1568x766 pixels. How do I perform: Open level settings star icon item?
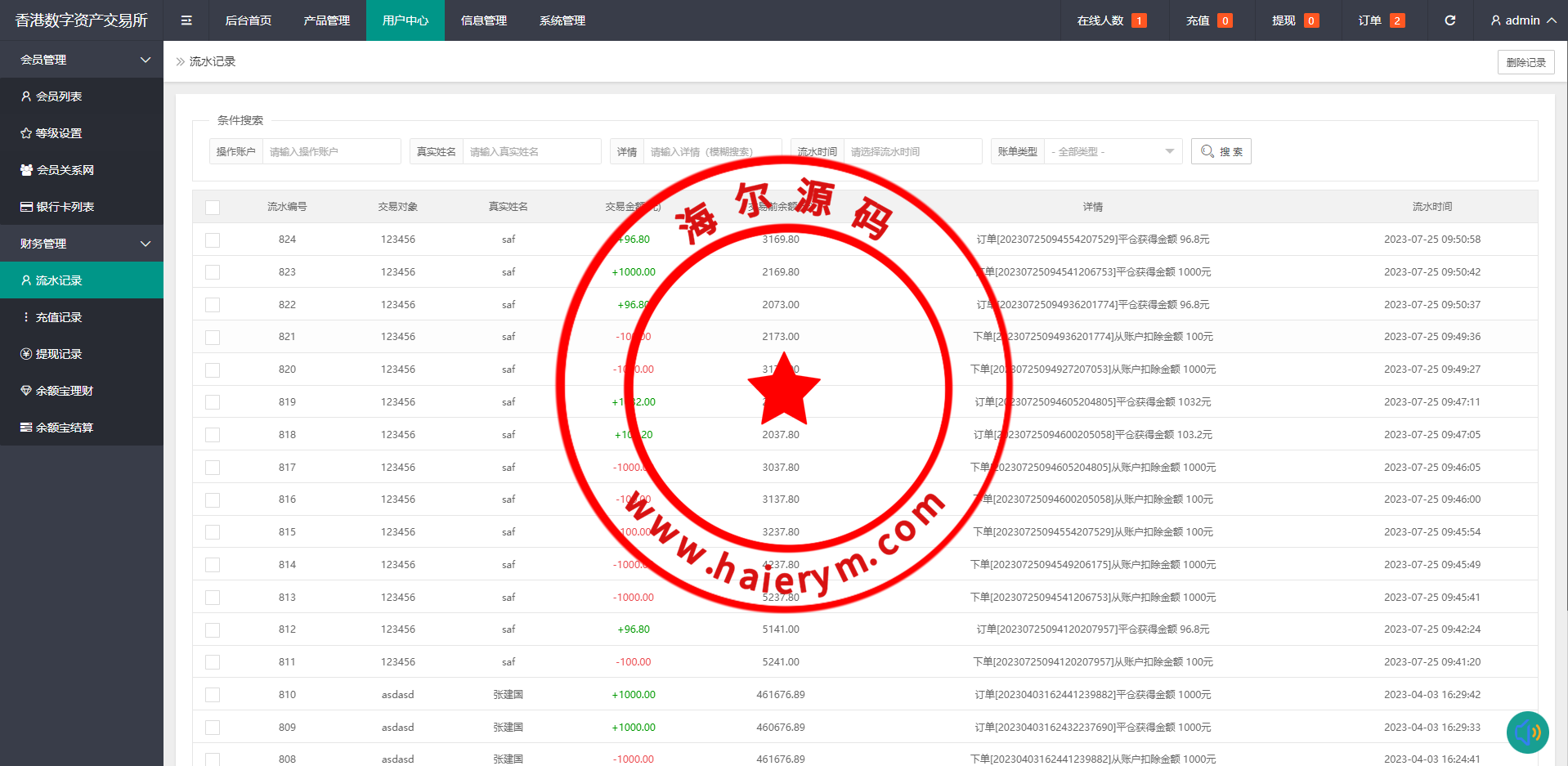(x=52, y=133)
